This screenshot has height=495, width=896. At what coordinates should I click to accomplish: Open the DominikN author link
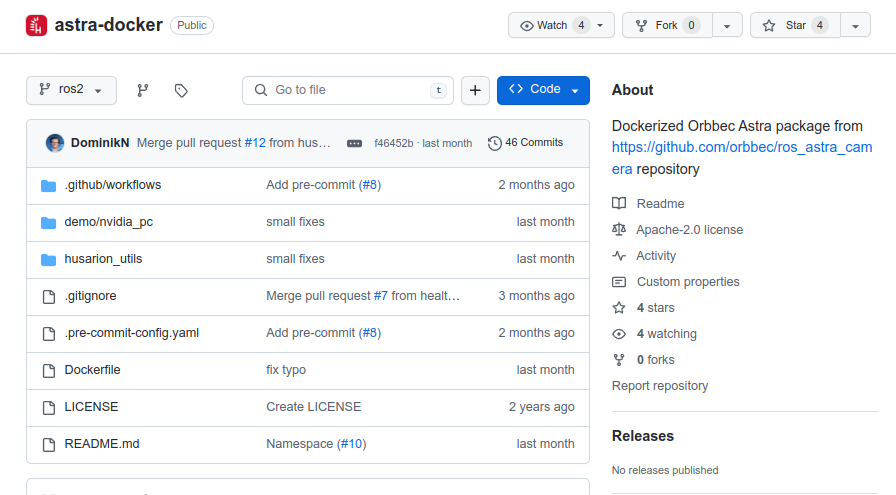pos(100,143)
